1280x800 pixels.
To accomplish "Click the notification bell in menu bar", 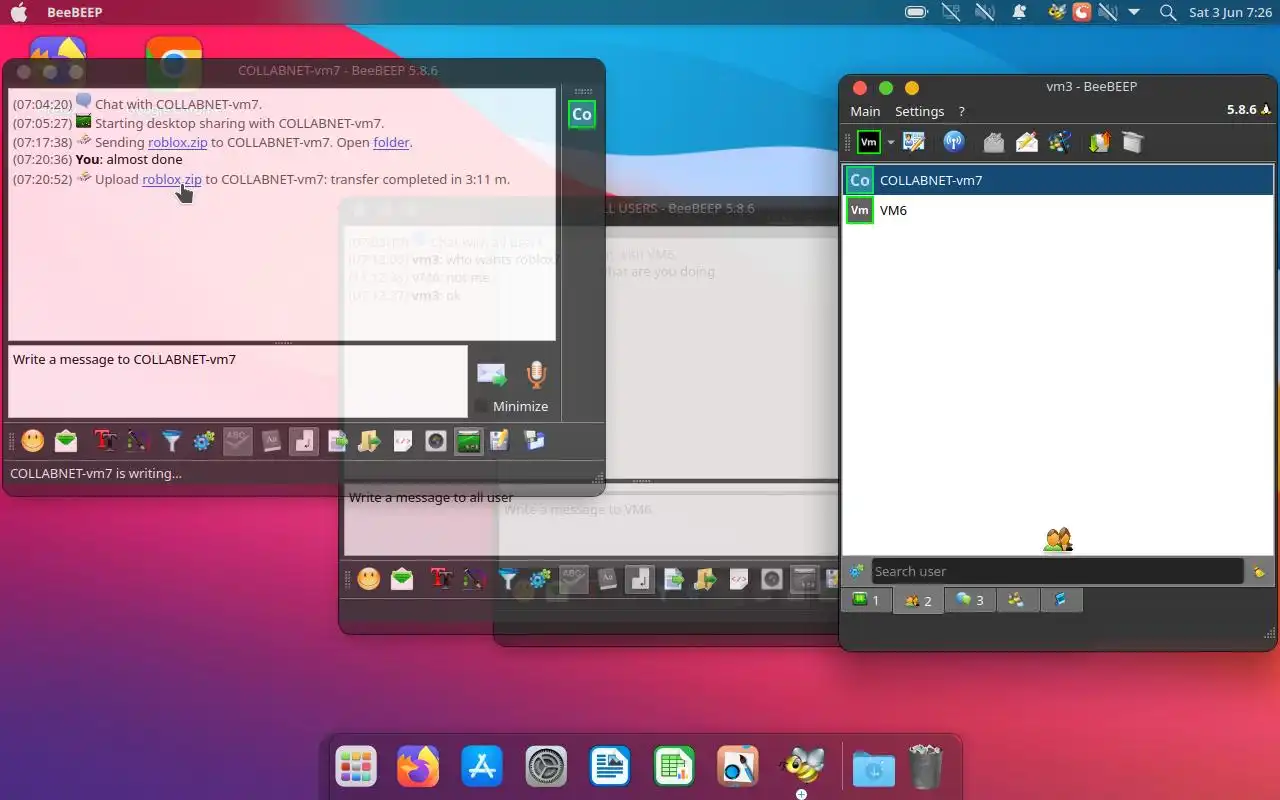I will pos(1019,12).
